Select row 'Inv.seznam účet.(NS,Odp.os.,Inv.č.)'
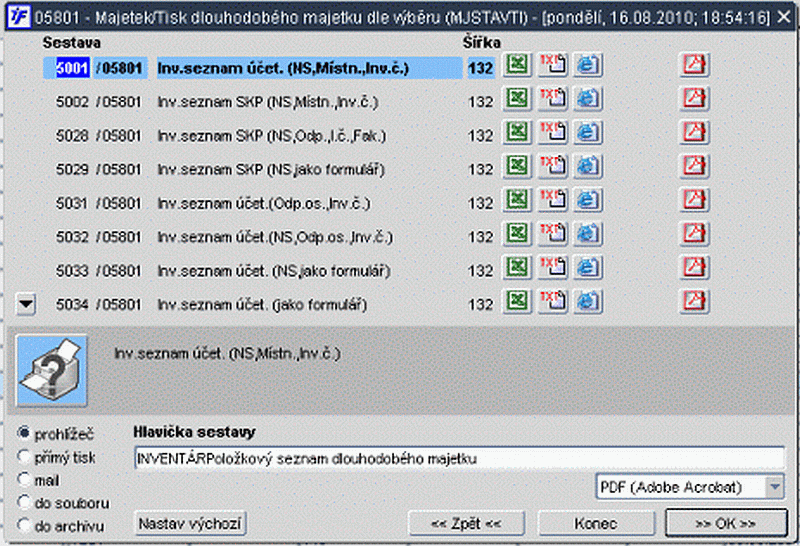 [276, 237]
